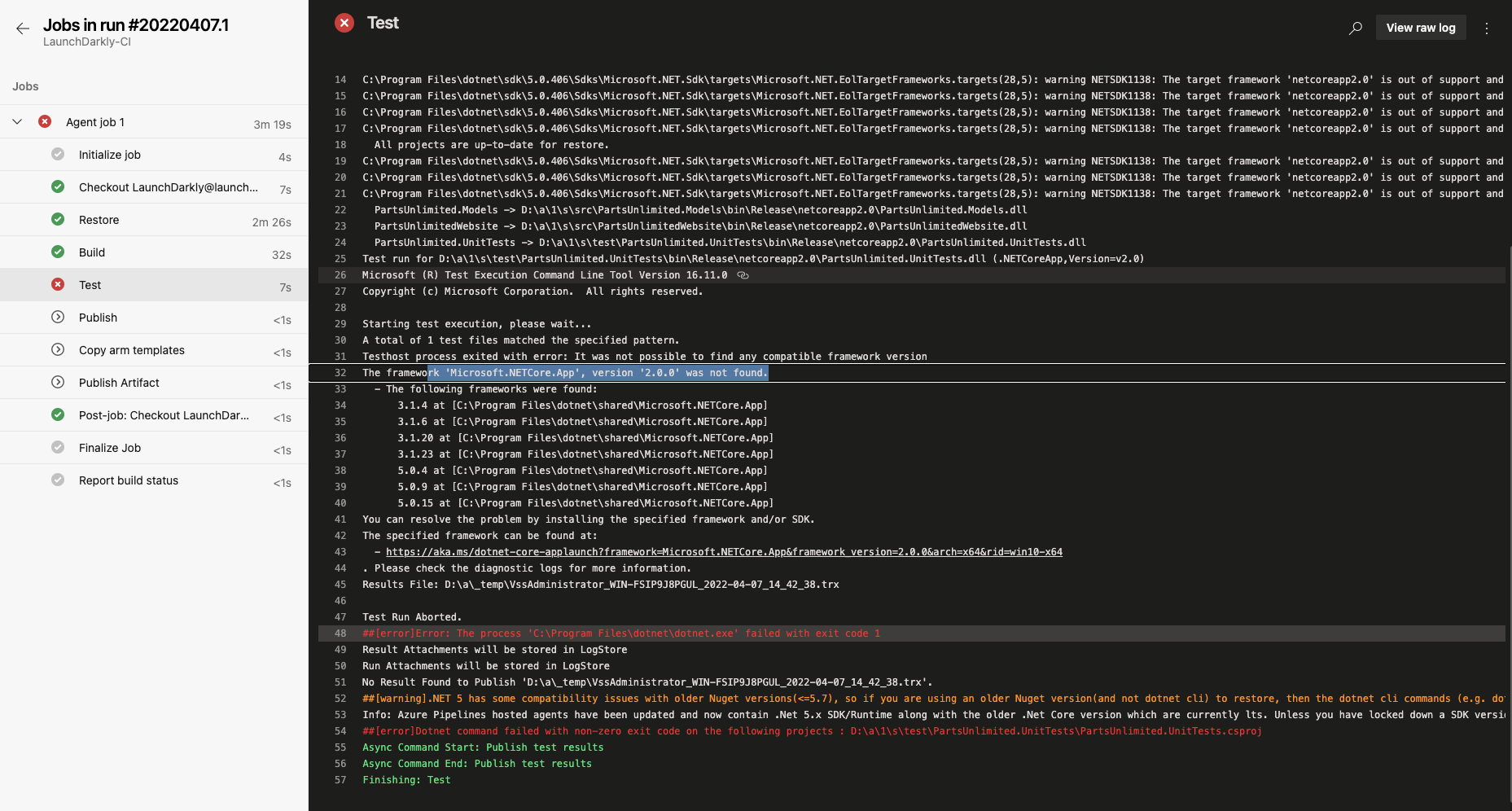The width and height of the screenshot is (1512, 811).
Task: Click Checkout LaunchDarkly success check icon
Action: (x=58, y=186)
